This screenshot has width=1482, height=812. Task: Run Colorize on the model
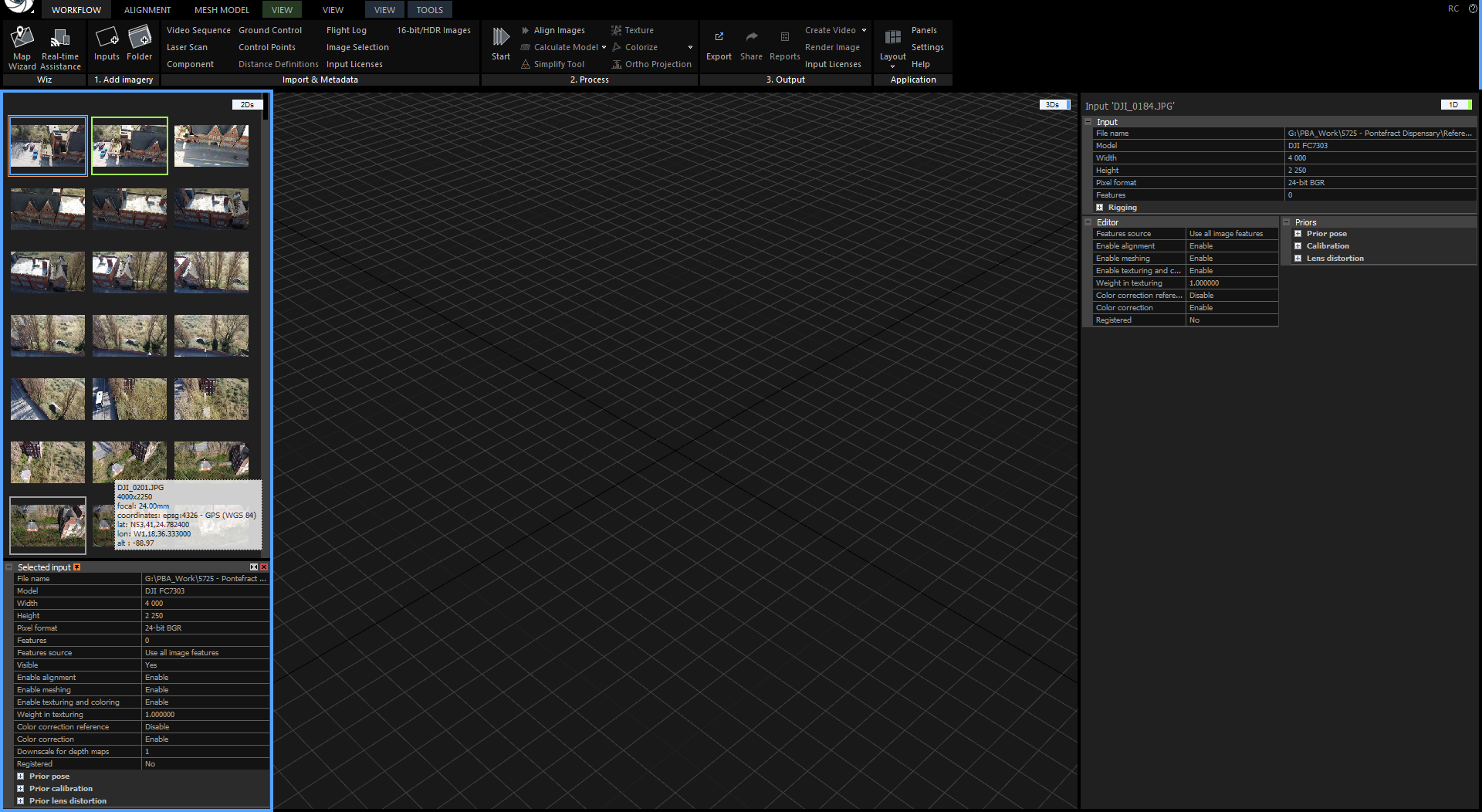634,47
